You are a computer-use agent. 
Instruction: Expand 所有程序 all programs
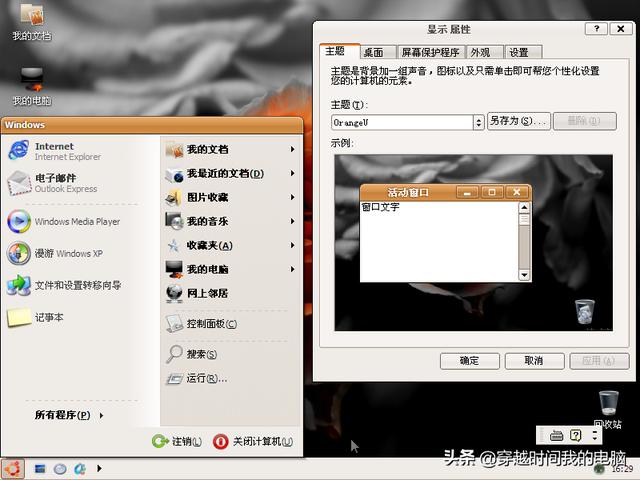click(x=69, y=415)
